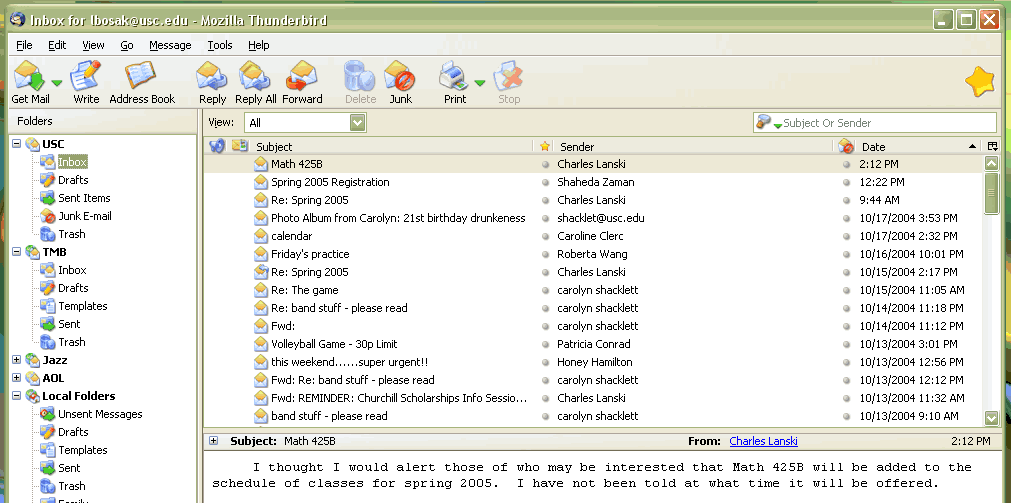Image resolution: width=1011 pixels, height=503 pixels.
Task: Forward the selected message
Action: tap(302, 81)
